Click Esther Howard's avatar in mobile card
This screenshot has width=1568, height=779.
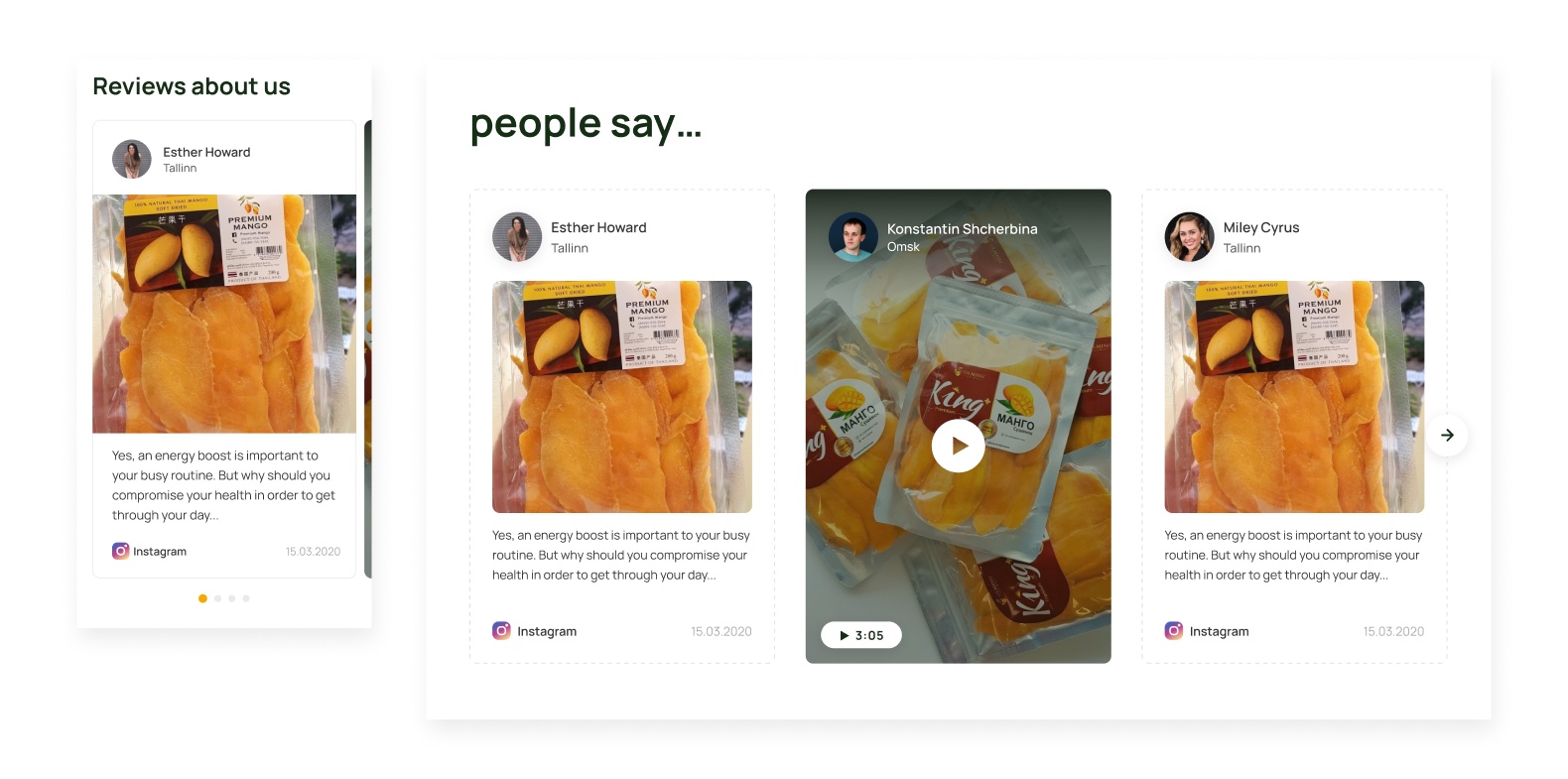pos(132,159)
